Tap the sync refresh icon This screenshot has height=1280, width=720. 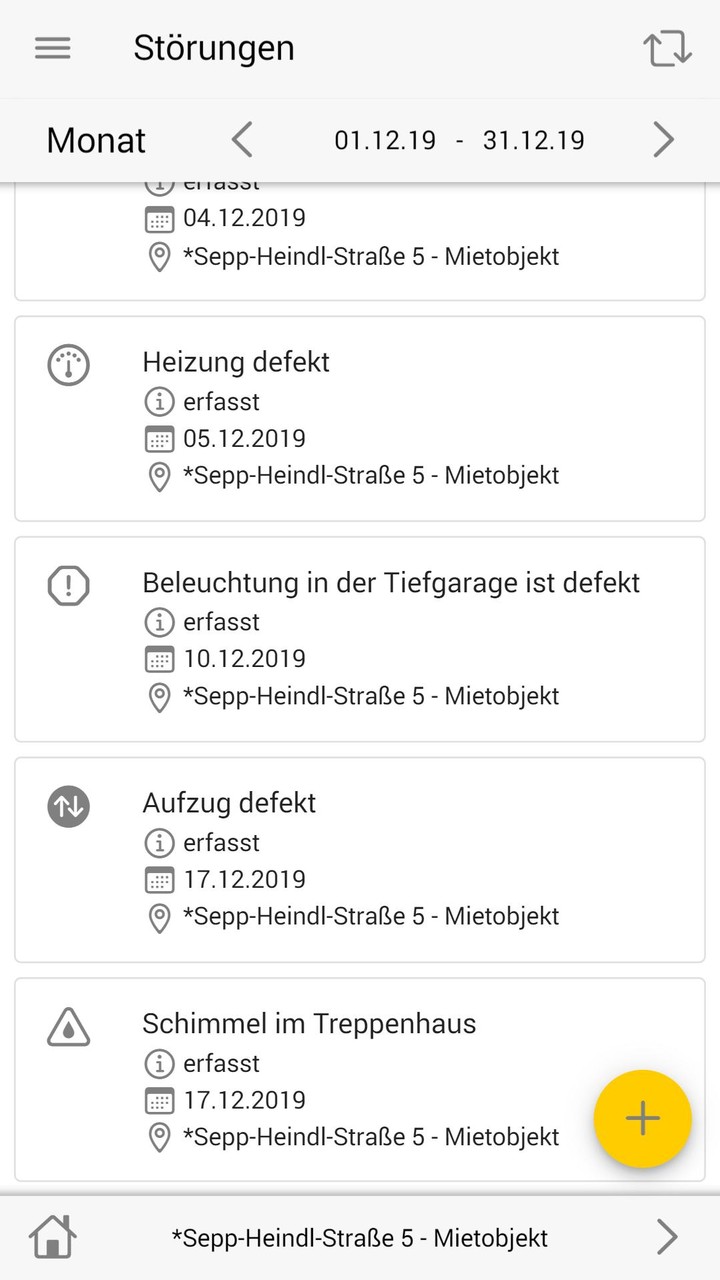pos(667,48)
